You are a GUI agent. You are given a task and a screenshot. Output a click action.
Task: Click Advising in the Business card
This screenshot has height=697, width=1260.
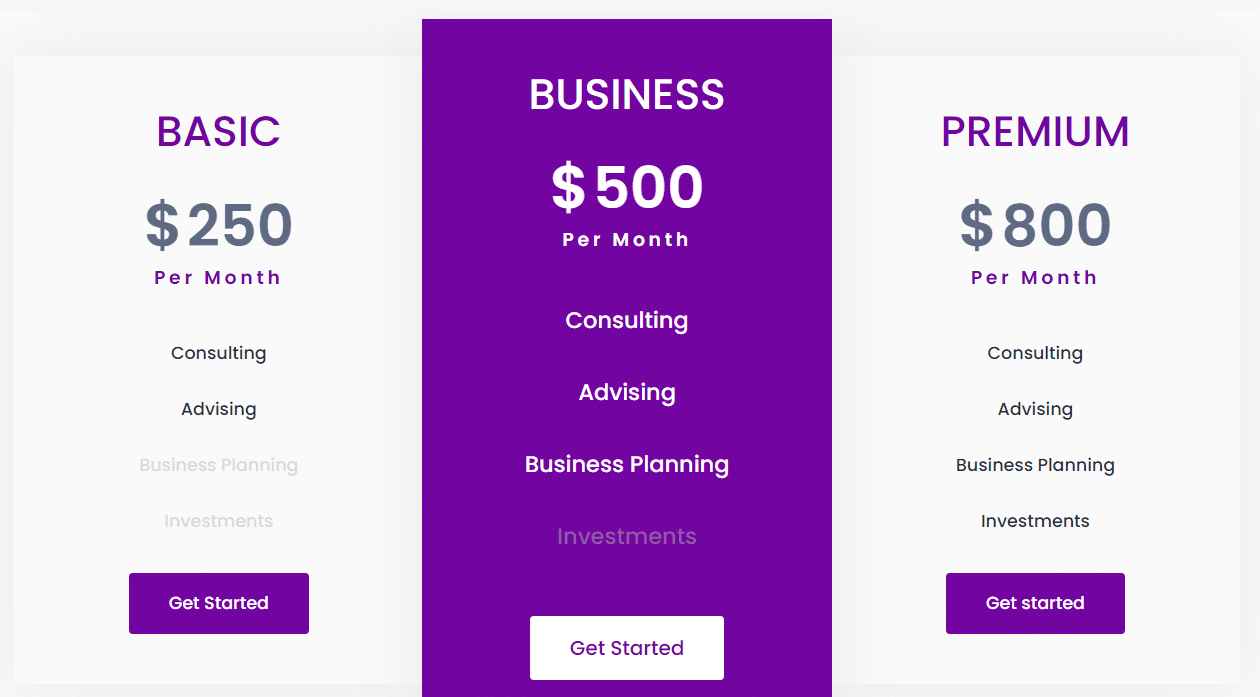[626, 392]
